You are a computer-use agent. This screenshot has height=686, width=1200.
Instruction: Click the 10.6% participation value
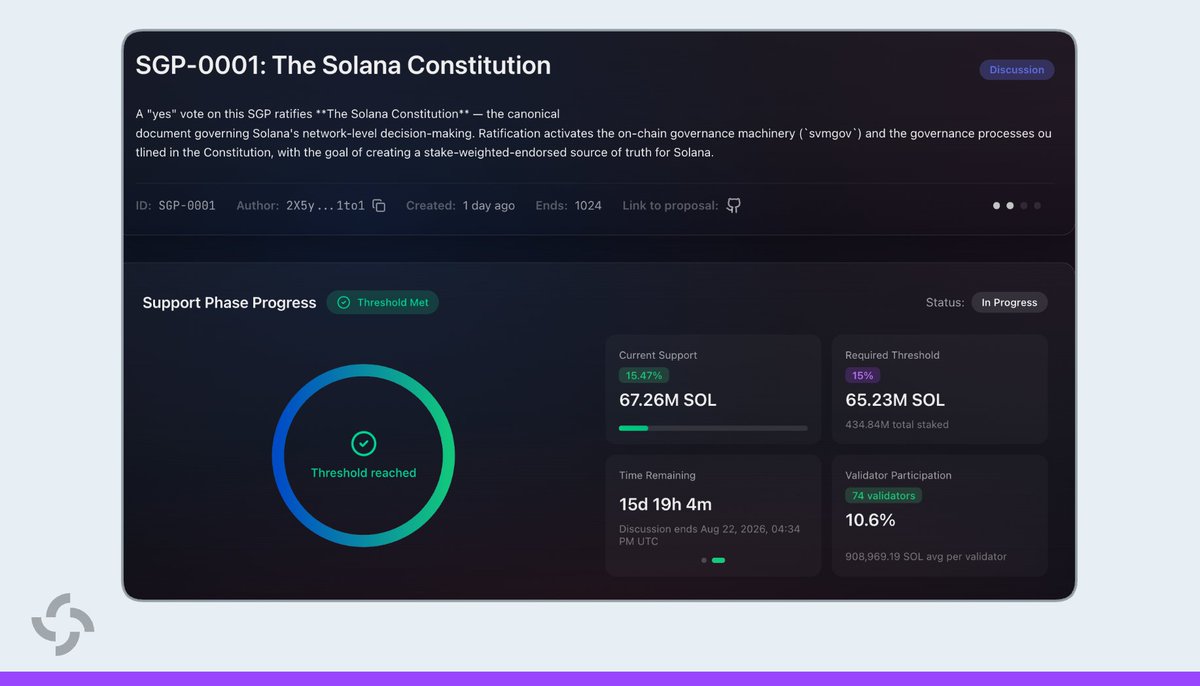(x=870, y=520)
